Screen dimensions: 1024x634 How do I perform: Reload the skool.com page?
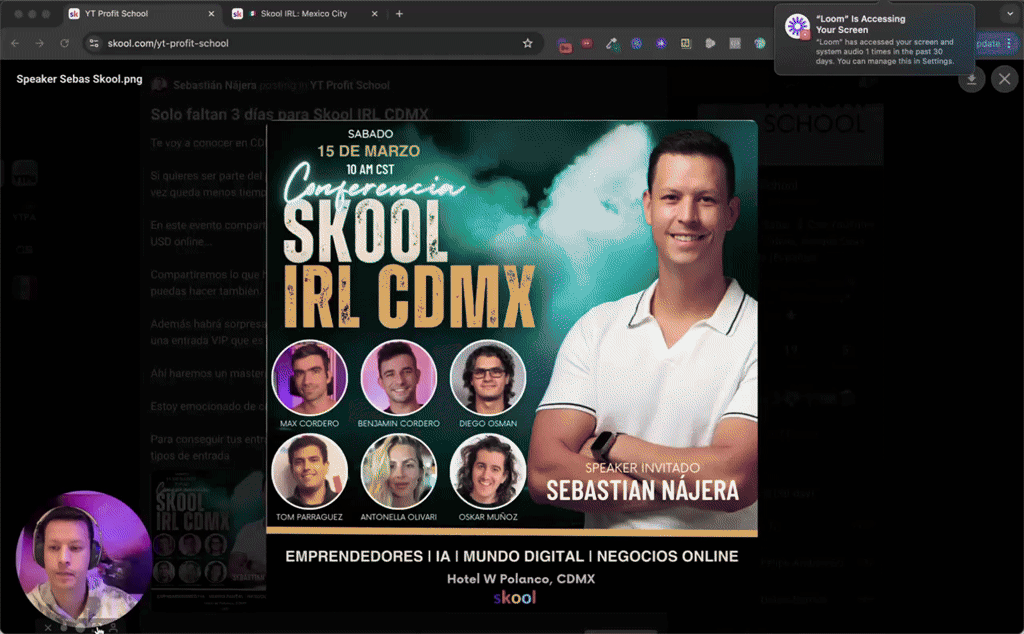click(65, 43)
